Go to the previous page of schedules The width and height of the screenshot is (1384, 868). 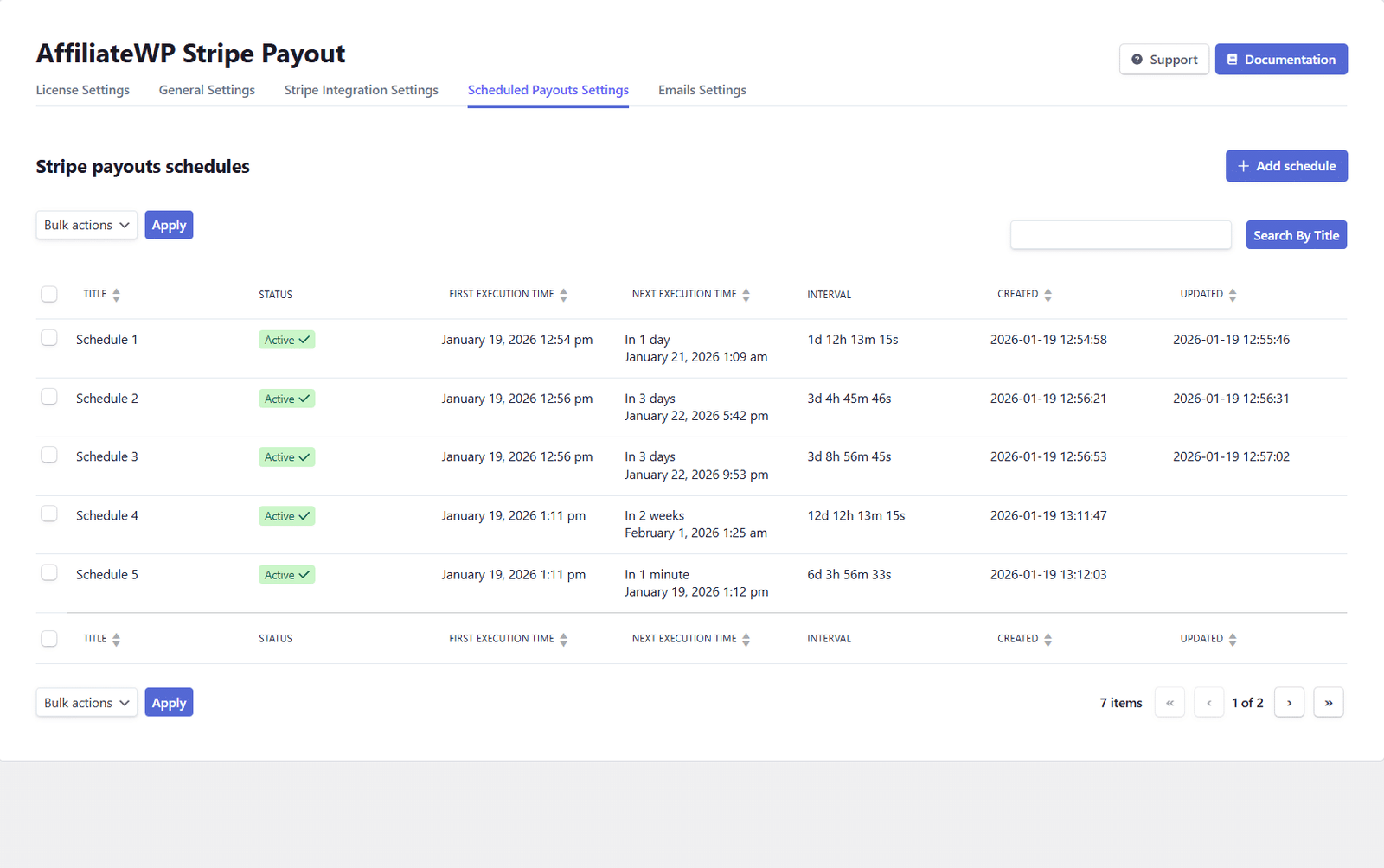pos(1208,703)
